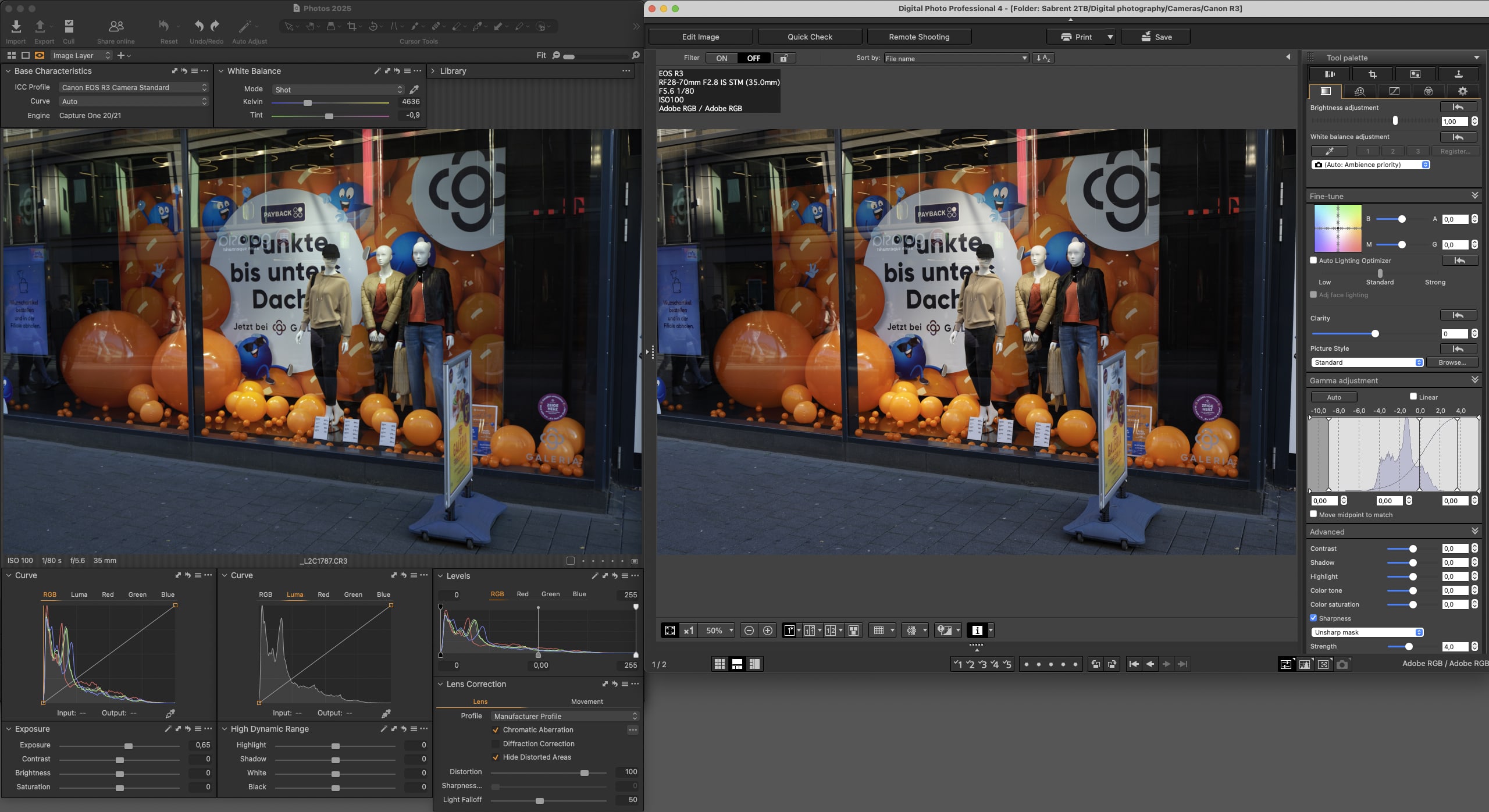
Task: Switch to Movement tab in Lens Correction
Action: coord(587,701)
